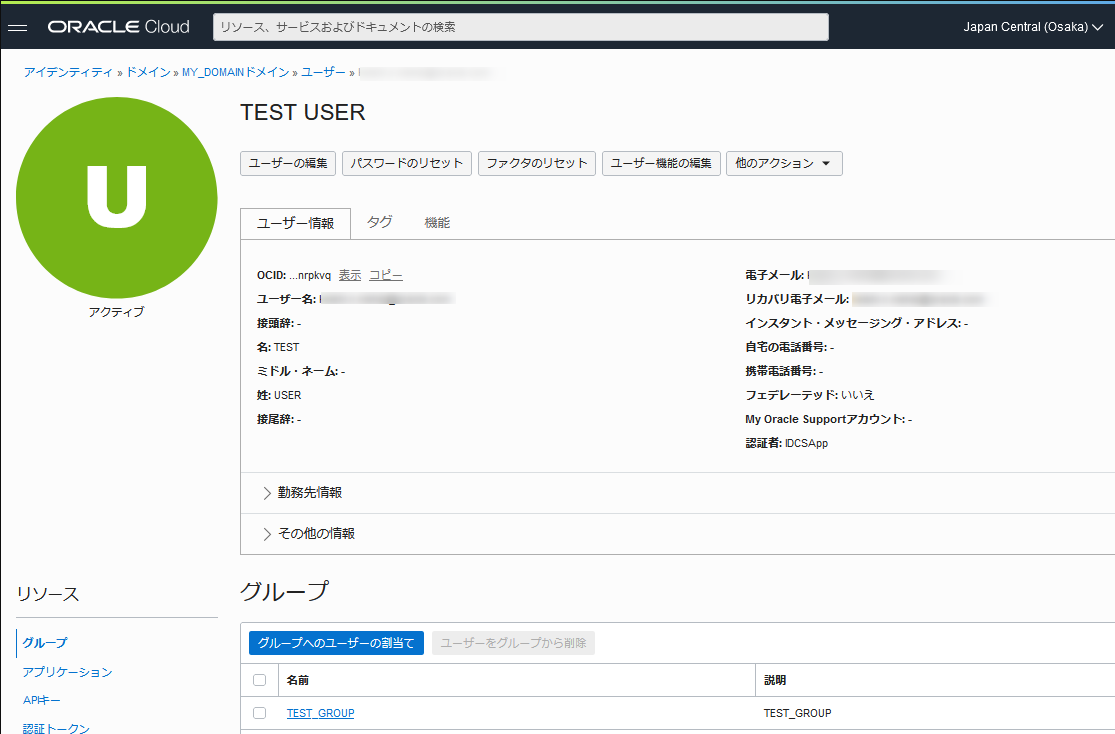Open 認証トークン in the resources list
1115x734 pixels.
click(x=56, y=728)
